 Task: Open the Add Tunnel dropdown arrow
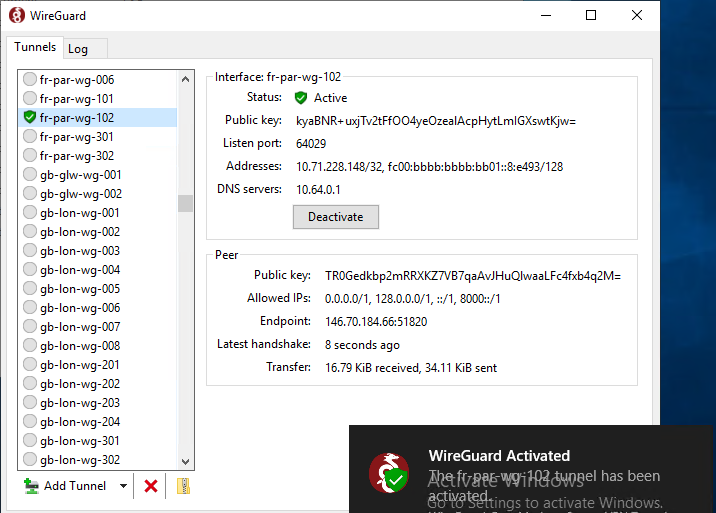pos(123,486)
